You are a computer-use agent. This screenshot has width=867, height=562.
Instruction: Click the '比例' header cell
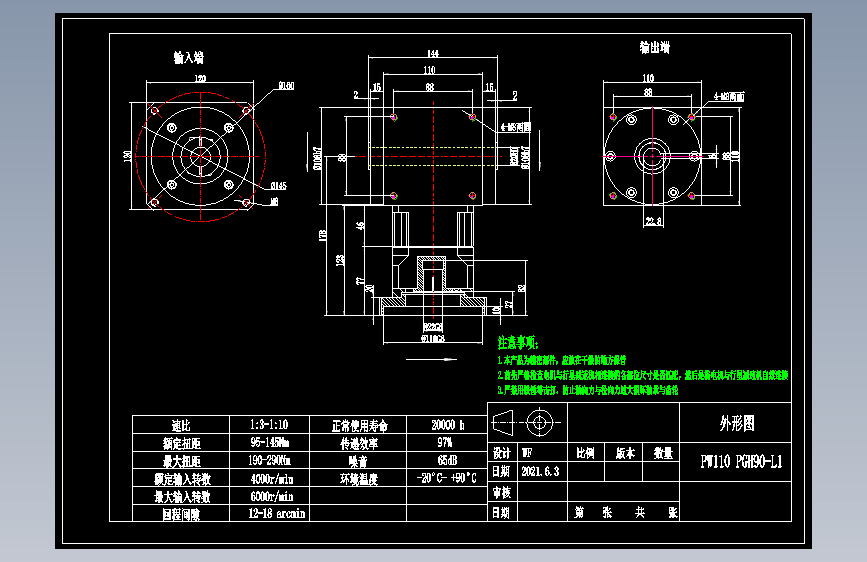pyautogui.click(x=585, y=453)
